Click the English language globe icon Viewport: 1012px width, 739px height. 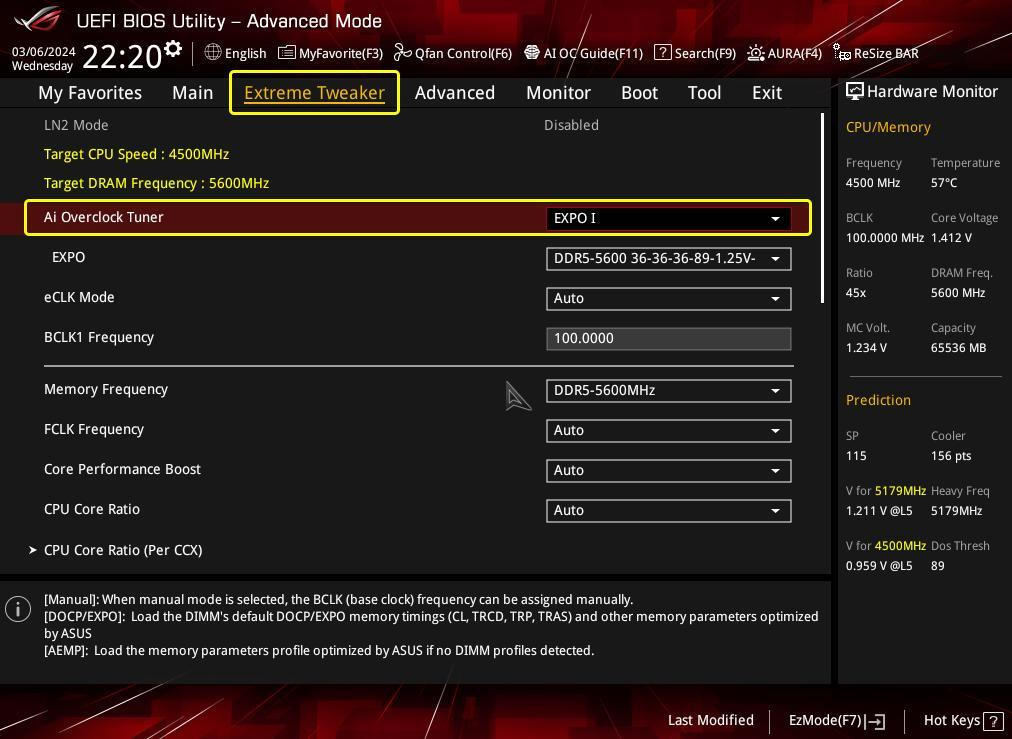[213, 53]
